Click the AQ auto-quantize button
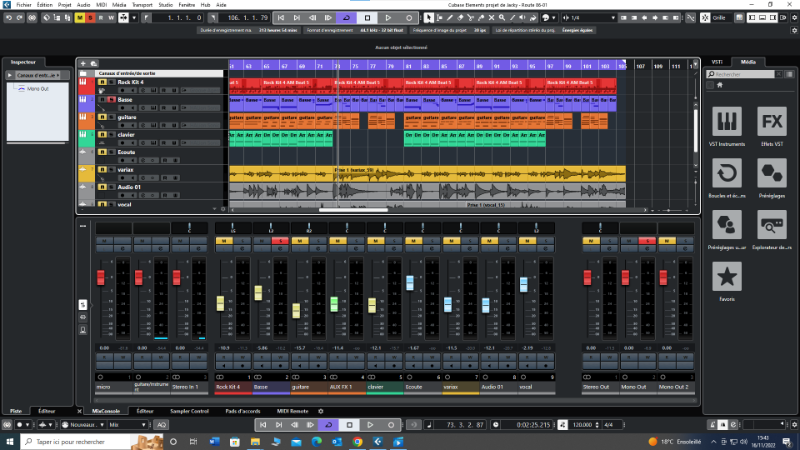The width and height of the screenshot is (800, 450). coord(161,424)
